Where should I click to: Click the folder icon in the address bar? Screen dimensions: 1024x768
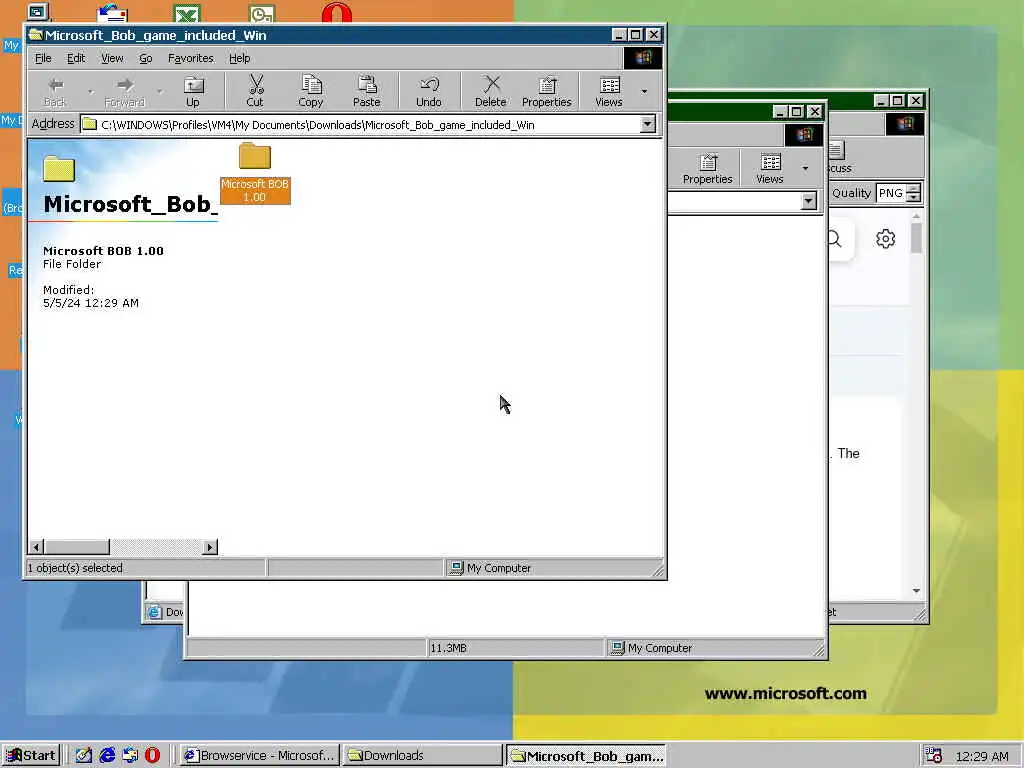tap(89, 124)
